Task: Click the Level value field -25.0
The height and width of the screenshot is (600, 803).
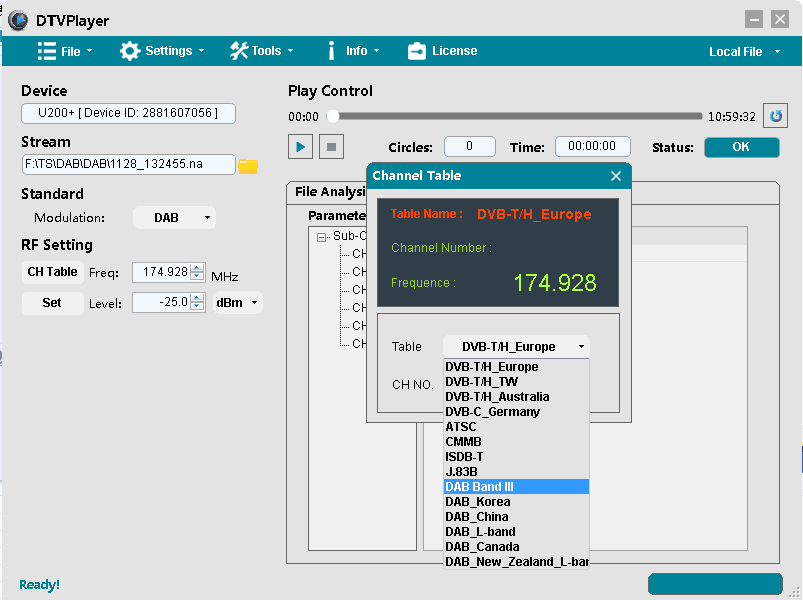Action: point(161,302)
